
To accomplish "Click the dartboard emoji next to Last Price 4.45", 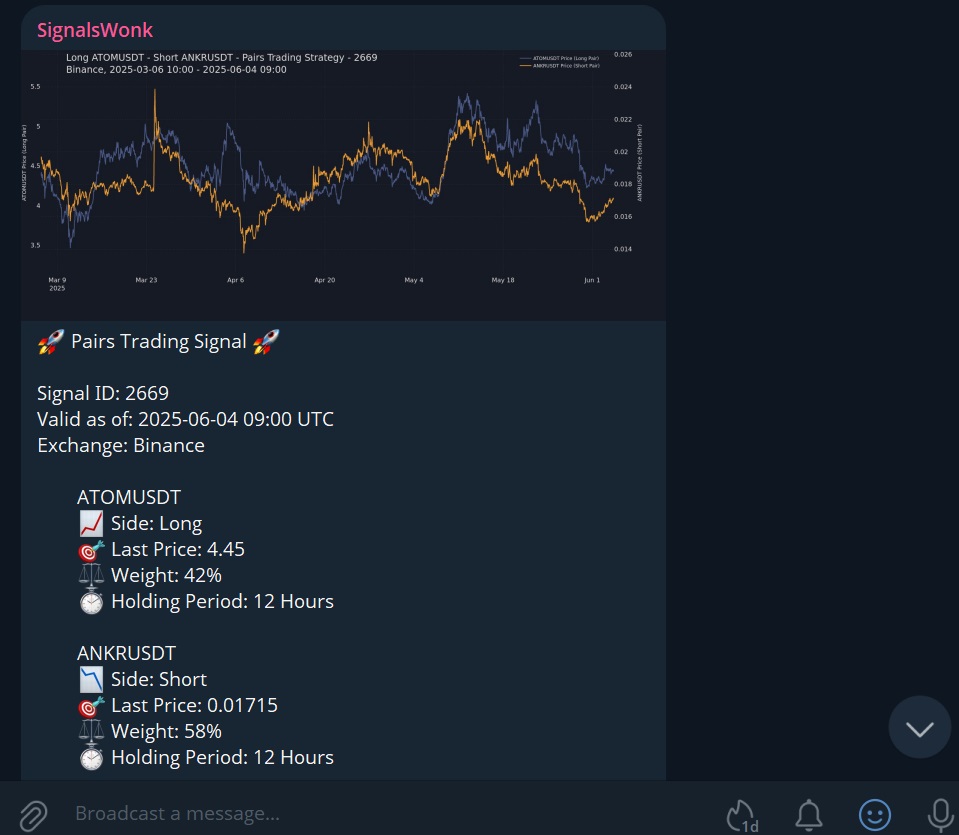I will tap(91, 548).
